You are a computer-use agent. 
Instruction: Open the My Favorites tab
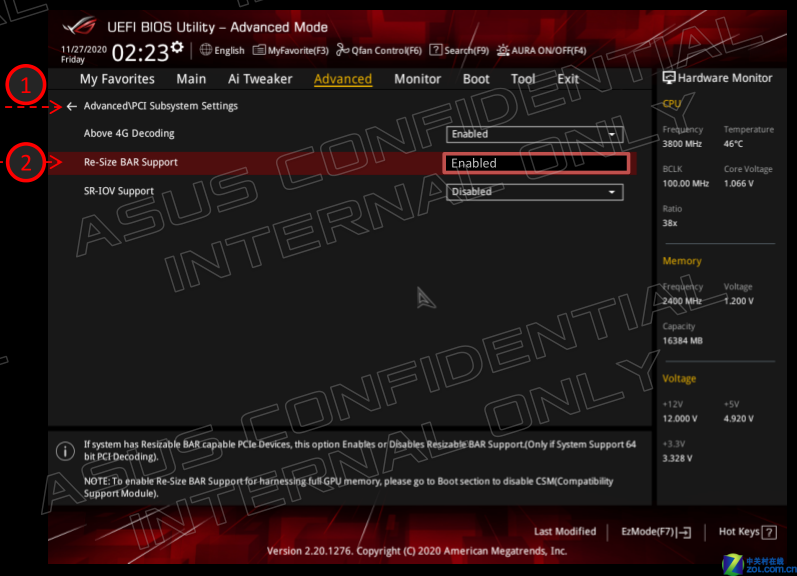pos(117,79)
